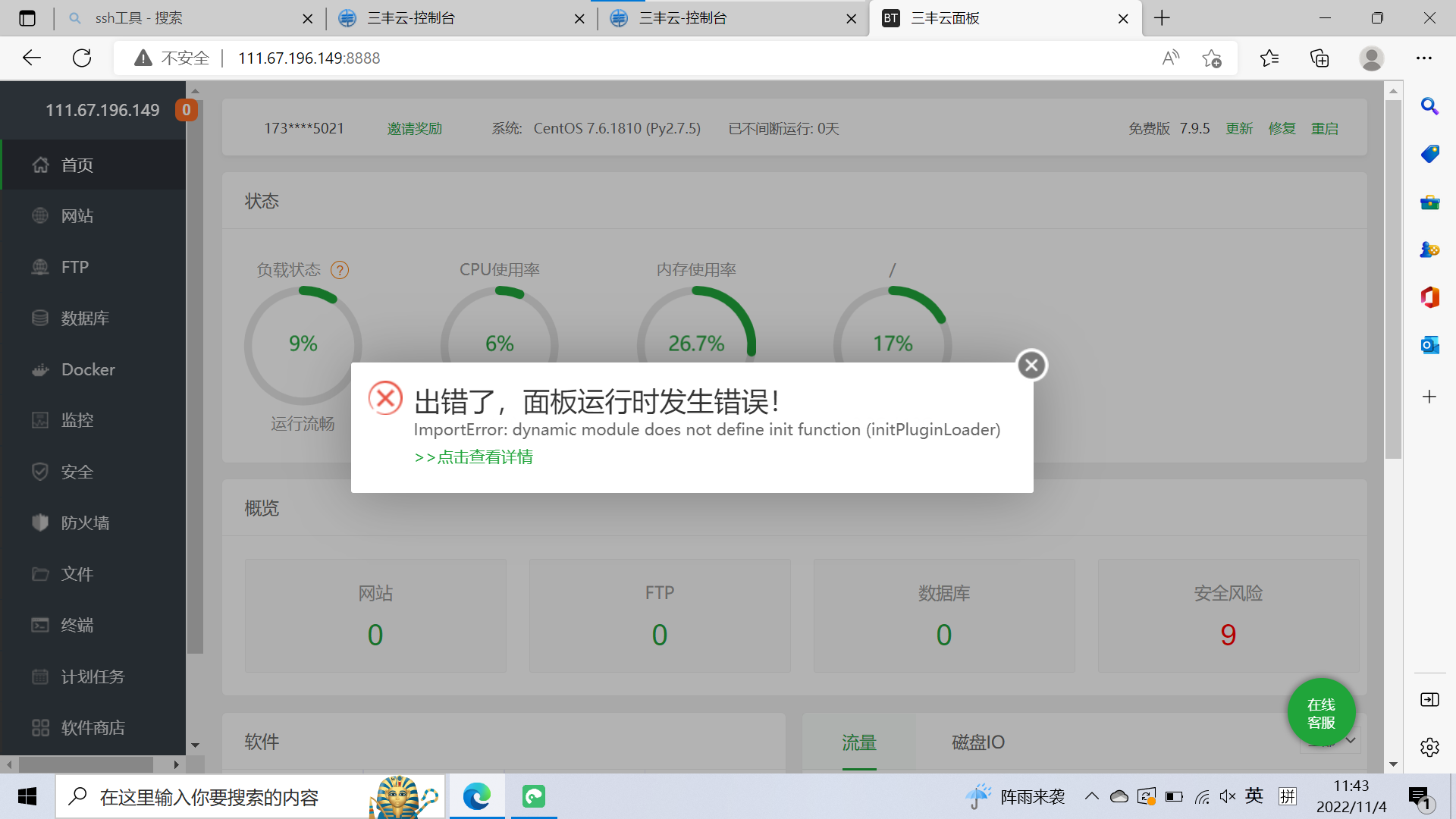Open the Edge sidebar search icon
1456x819 pixels.
coord(1429,106)
